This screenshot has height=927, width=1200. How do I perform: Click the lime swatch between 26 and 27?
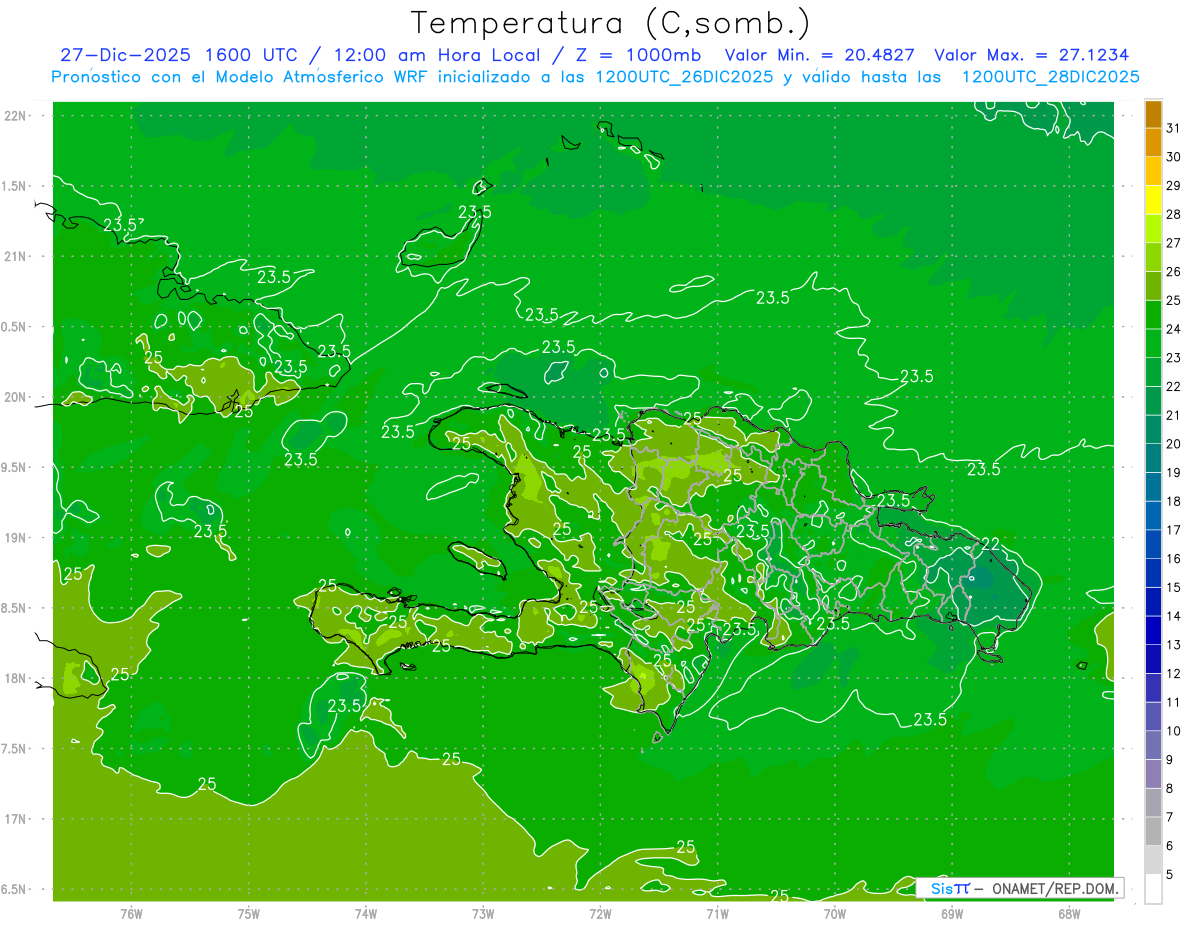1153,258
